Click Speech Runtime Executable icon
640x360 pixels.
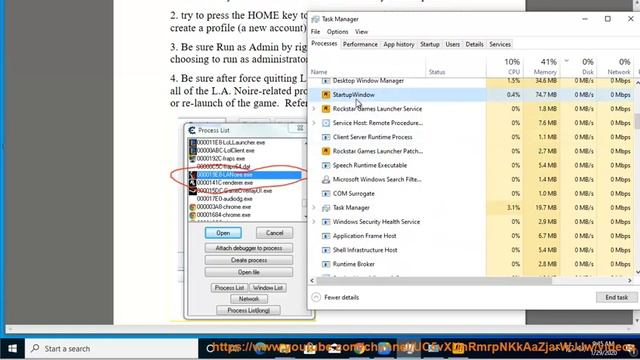(326, 165)
